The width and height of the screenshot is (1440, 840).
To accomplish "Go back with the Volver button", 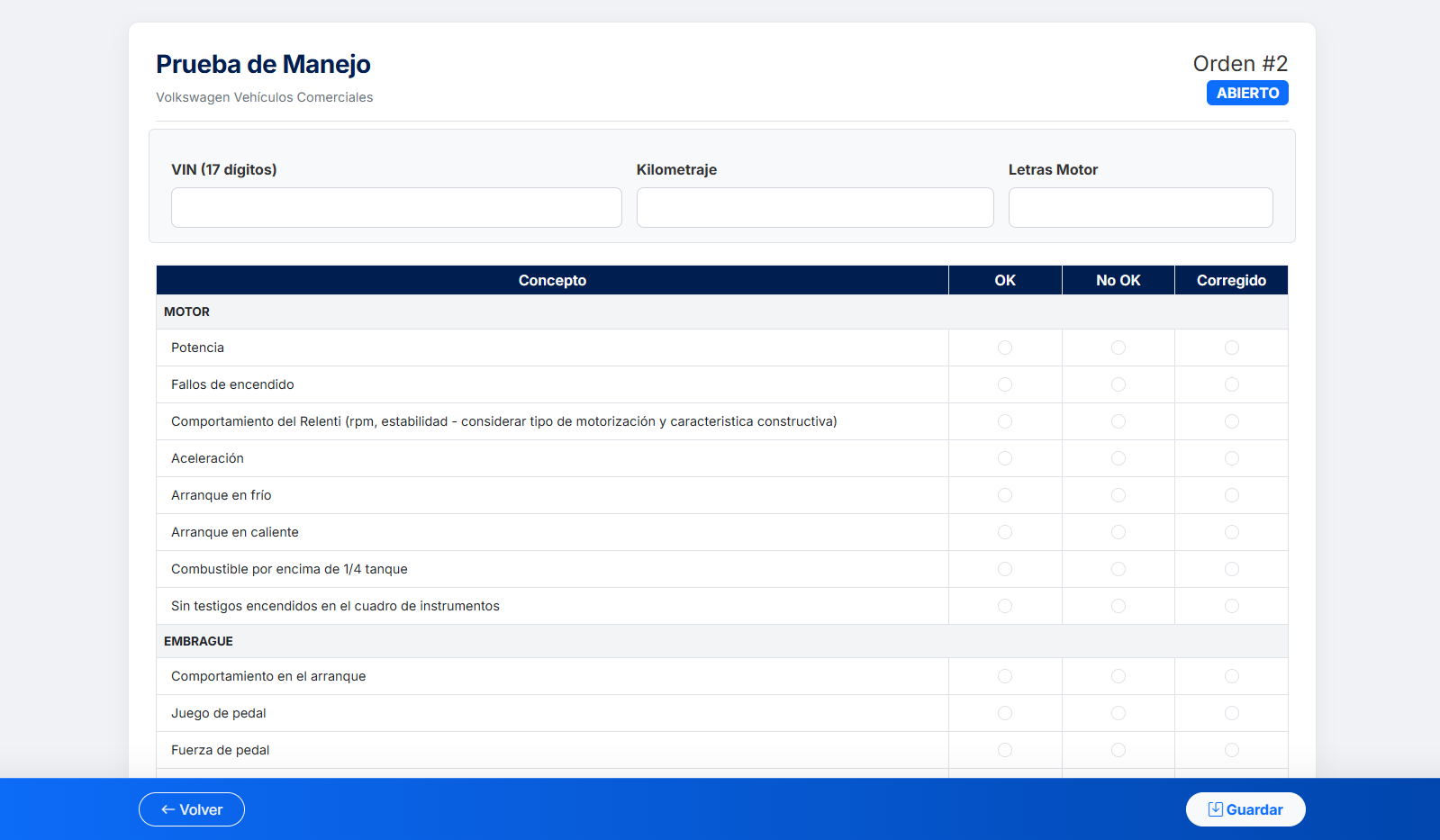I will (192, 809).
